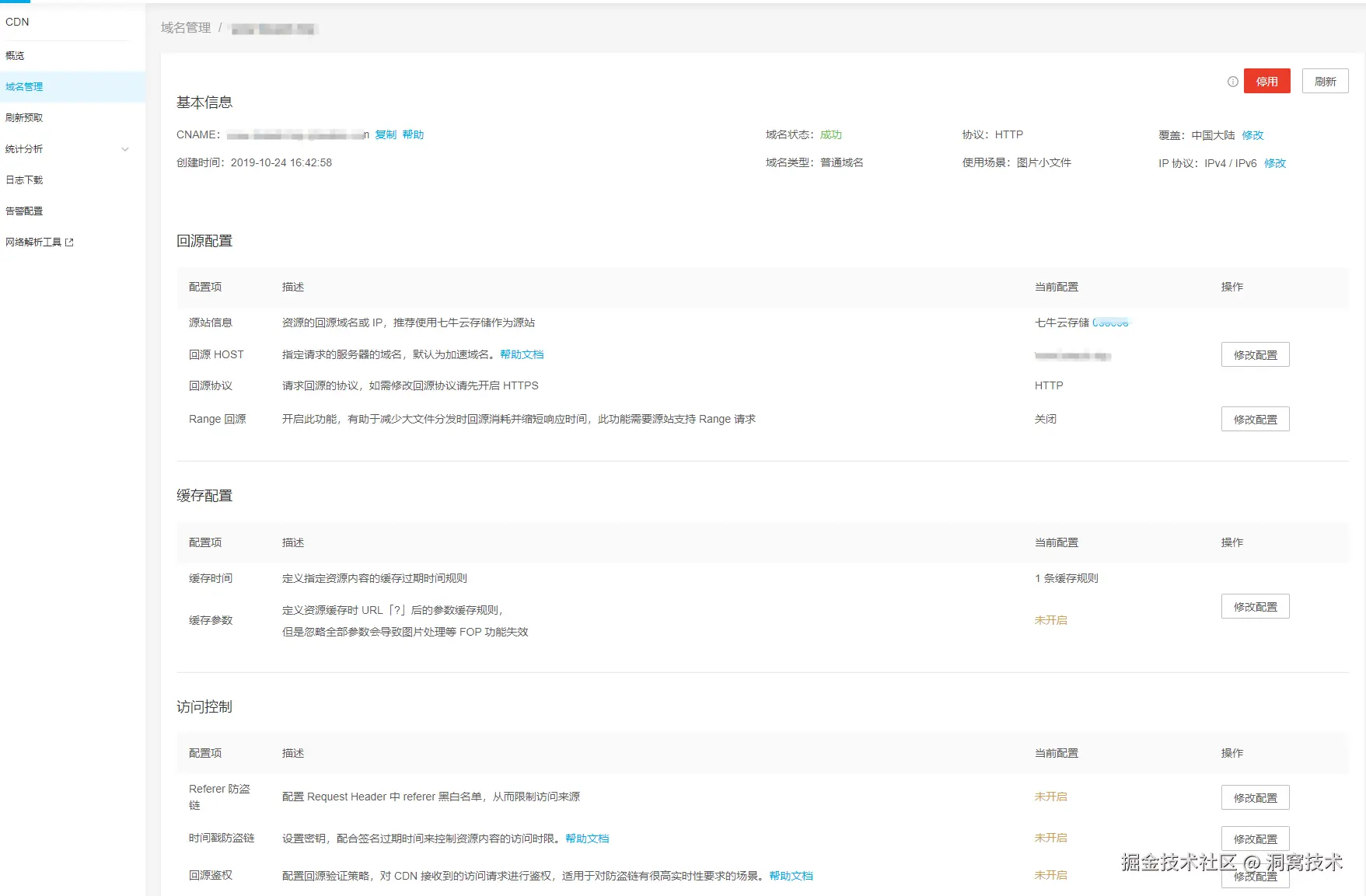The height and width of the screenshot is (896, 1366).
Task: Click the 基本信息 section heading
Action: tap(204, 103)
